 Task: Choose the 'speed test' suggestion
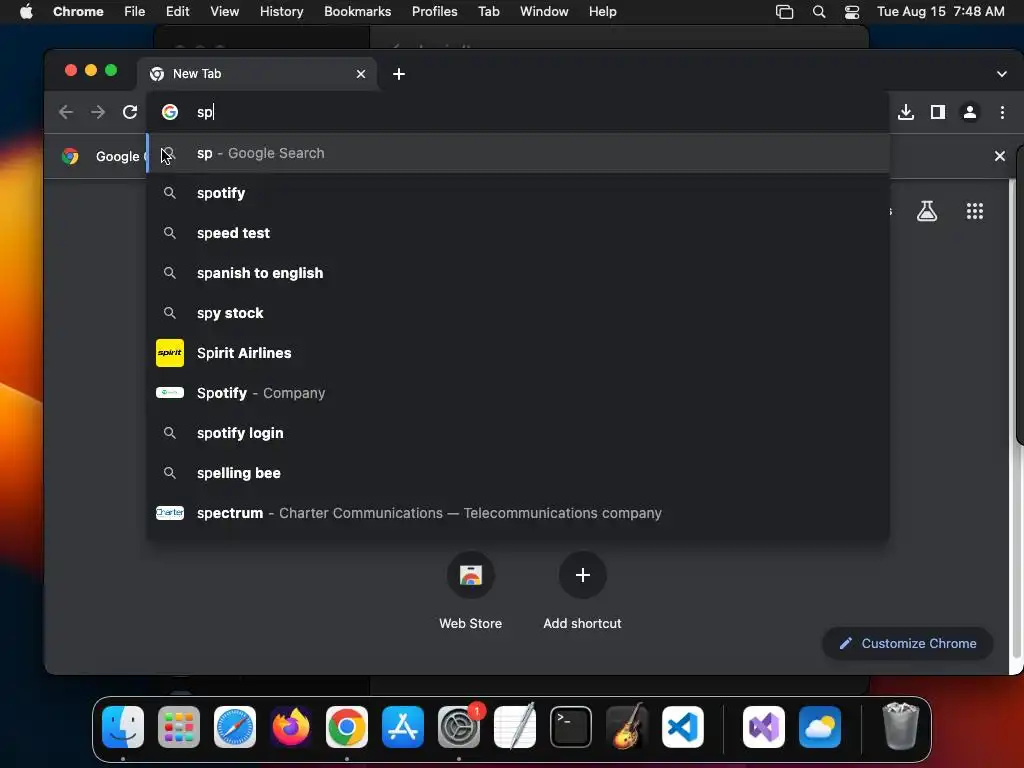coord(517,233)
